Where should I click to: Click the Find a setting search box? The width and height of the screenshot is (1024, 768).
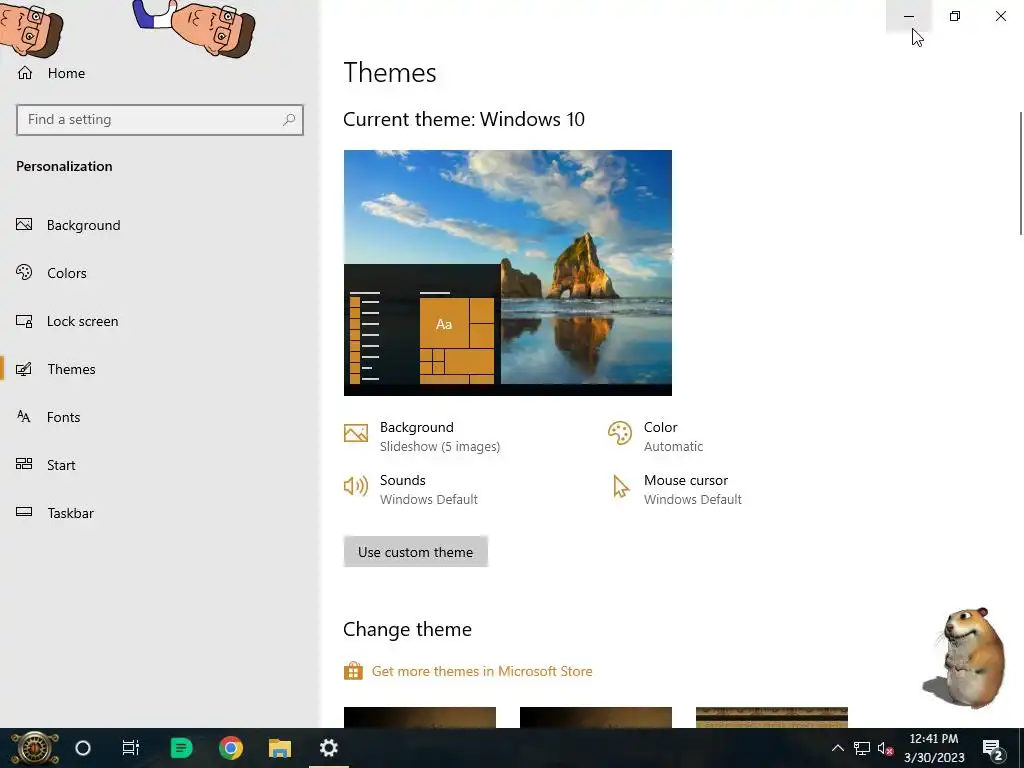click(159, 120)
